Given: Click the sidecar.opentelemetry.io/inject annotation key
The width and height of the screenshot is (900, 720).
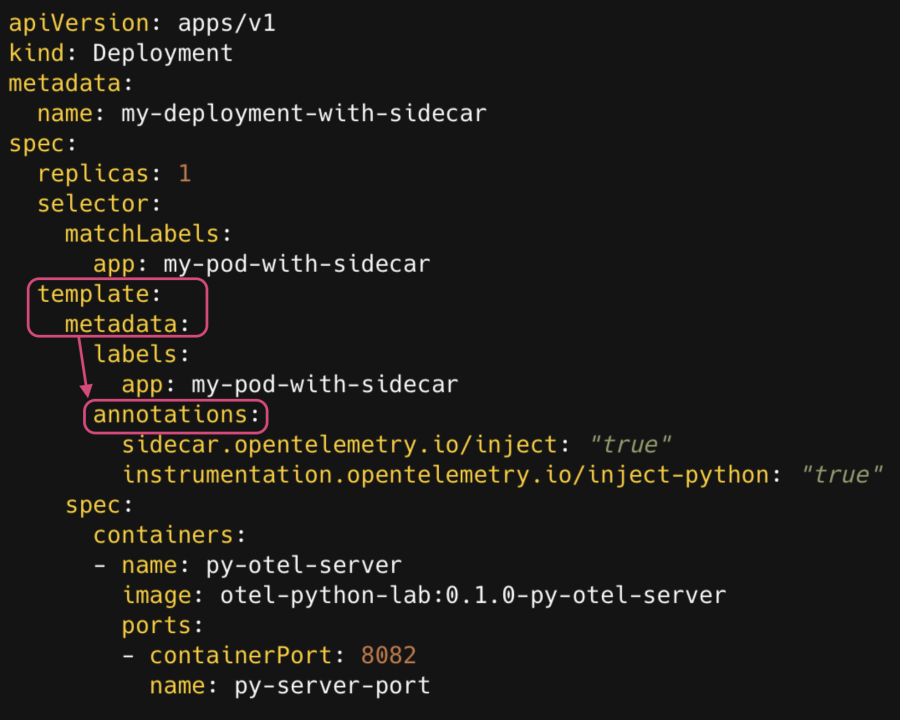Looking at the screenshot, I should point(339,444).
